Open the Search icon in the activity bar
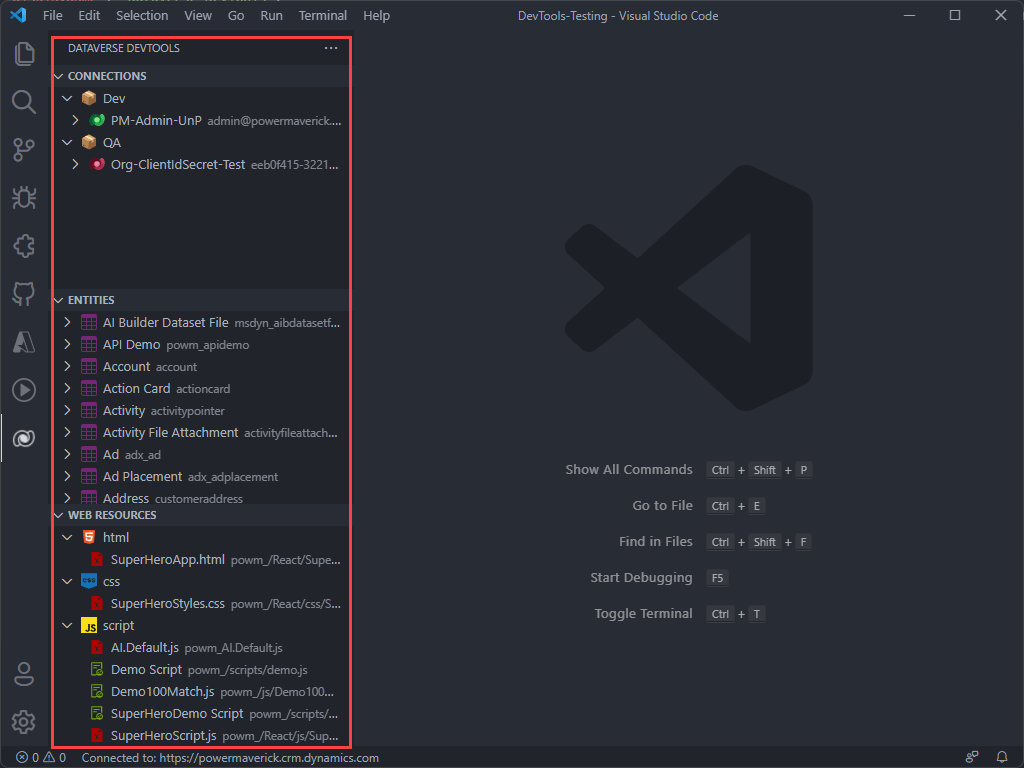The height and width of the screenshot is (768, 1024). pos(24,101)
